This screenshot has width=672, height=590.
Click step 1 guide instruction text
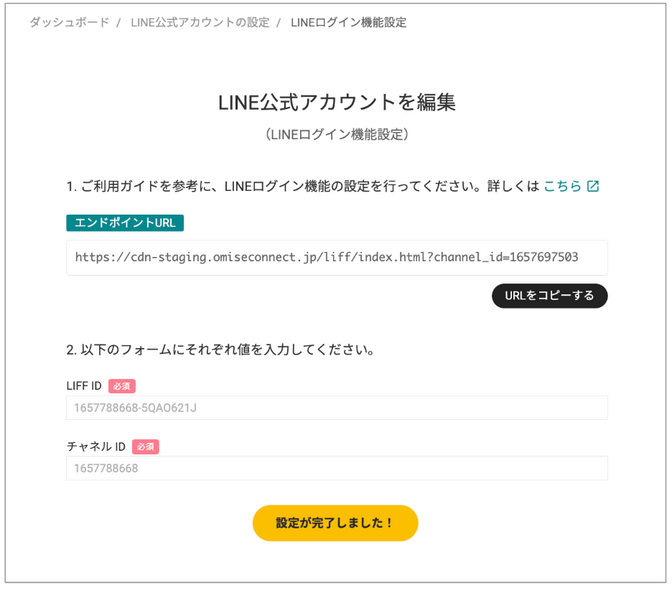click(303, 186)
